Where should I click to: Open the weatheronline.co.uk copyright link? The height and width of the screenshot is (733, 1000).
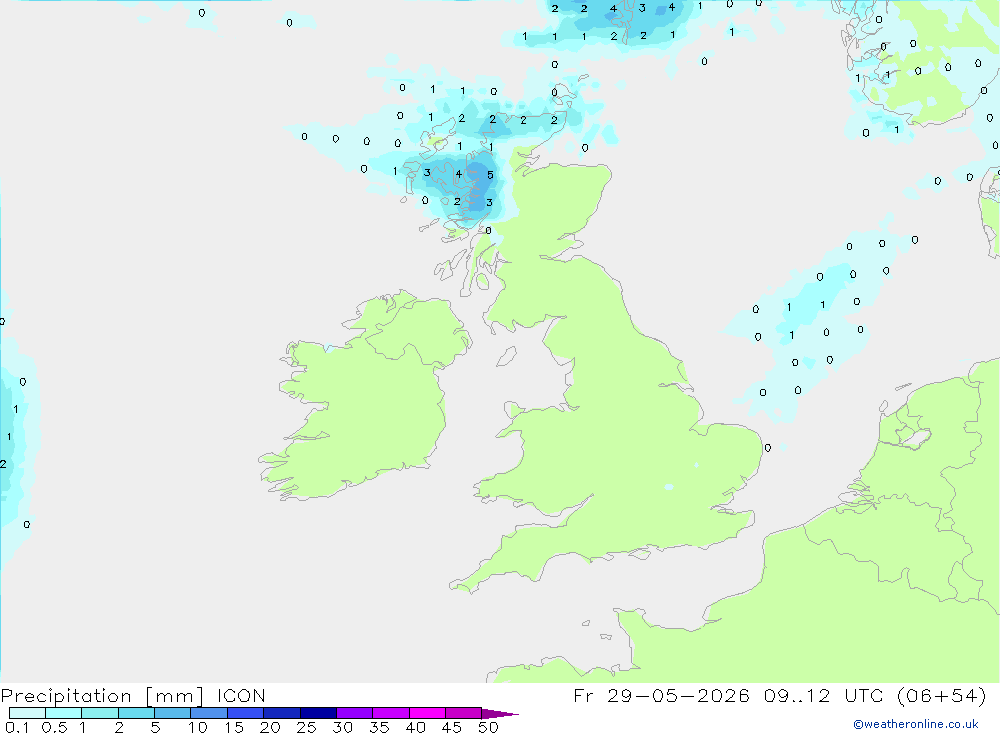(x=916, y=724)
